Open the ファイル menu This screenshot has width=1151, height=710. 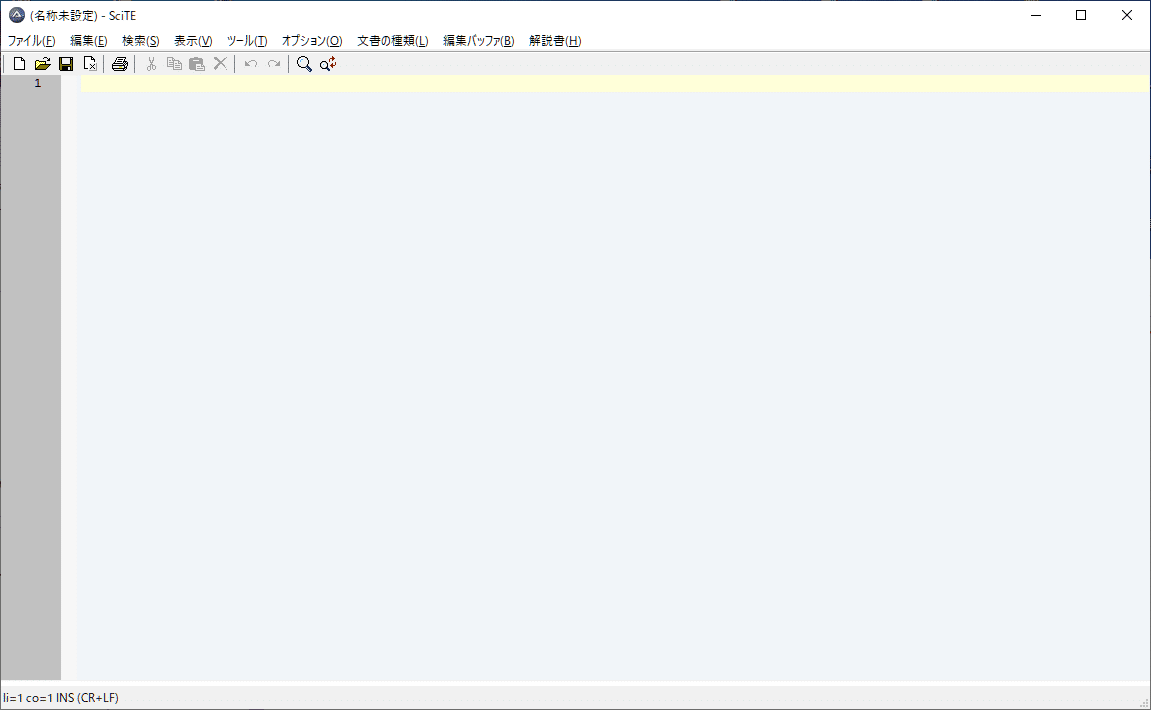click(x=31, y=40)
